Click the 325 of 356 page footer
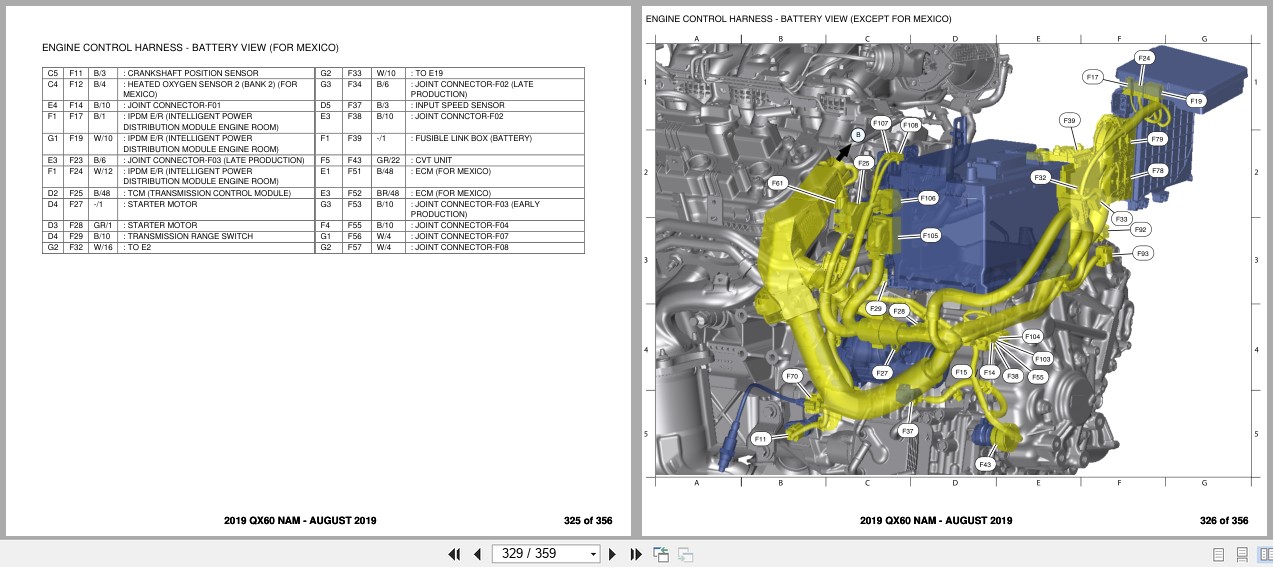 tap(588, 520)
